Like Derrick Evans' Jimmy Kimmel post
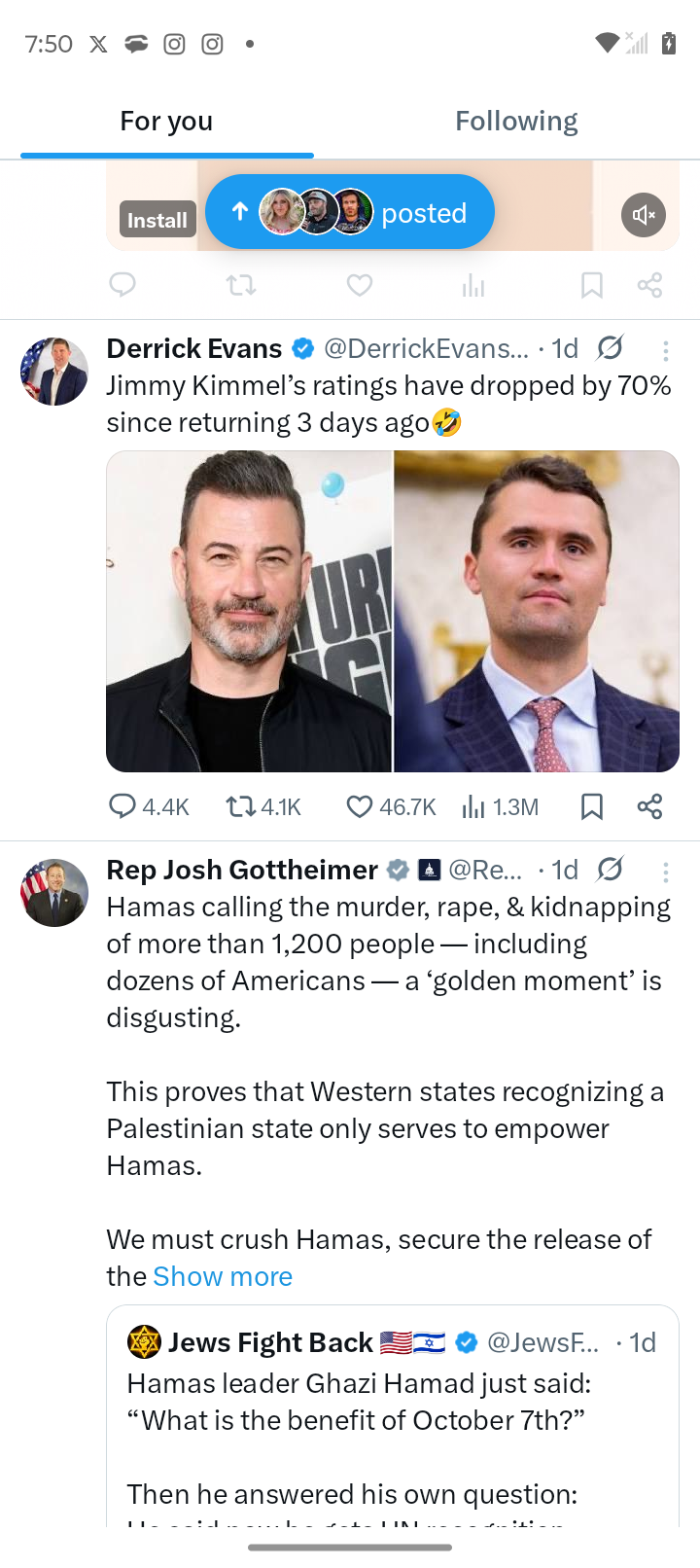The height and width of the screenshot is (1568, 700). [x=361, y=806]
